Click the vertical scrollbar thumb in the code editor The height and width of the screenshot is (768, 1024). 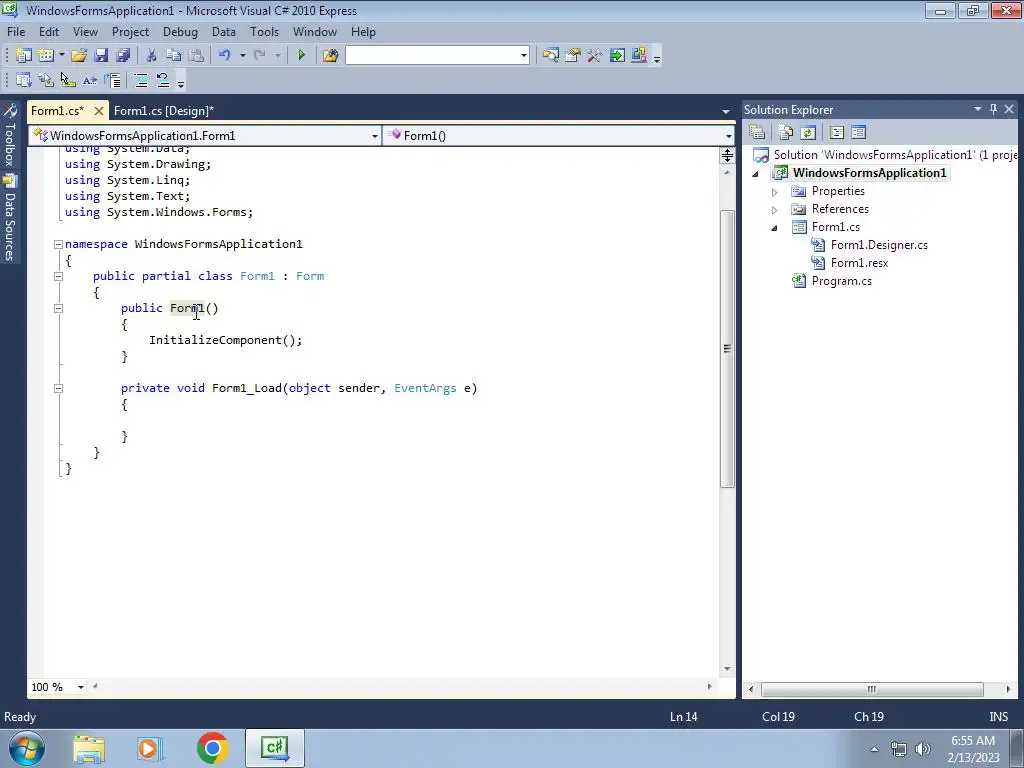tap(727, 349)
